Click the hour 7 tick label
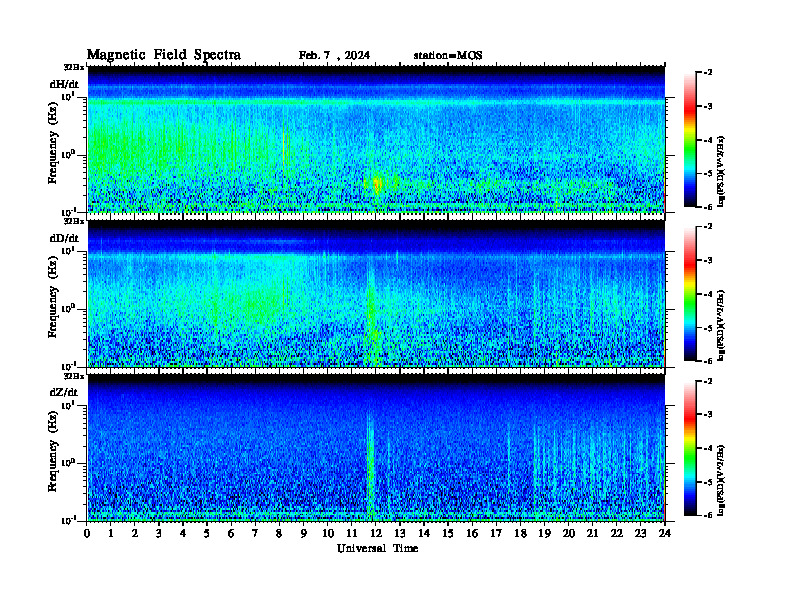The height and width of the screenshot is (612, 792). 255,534
